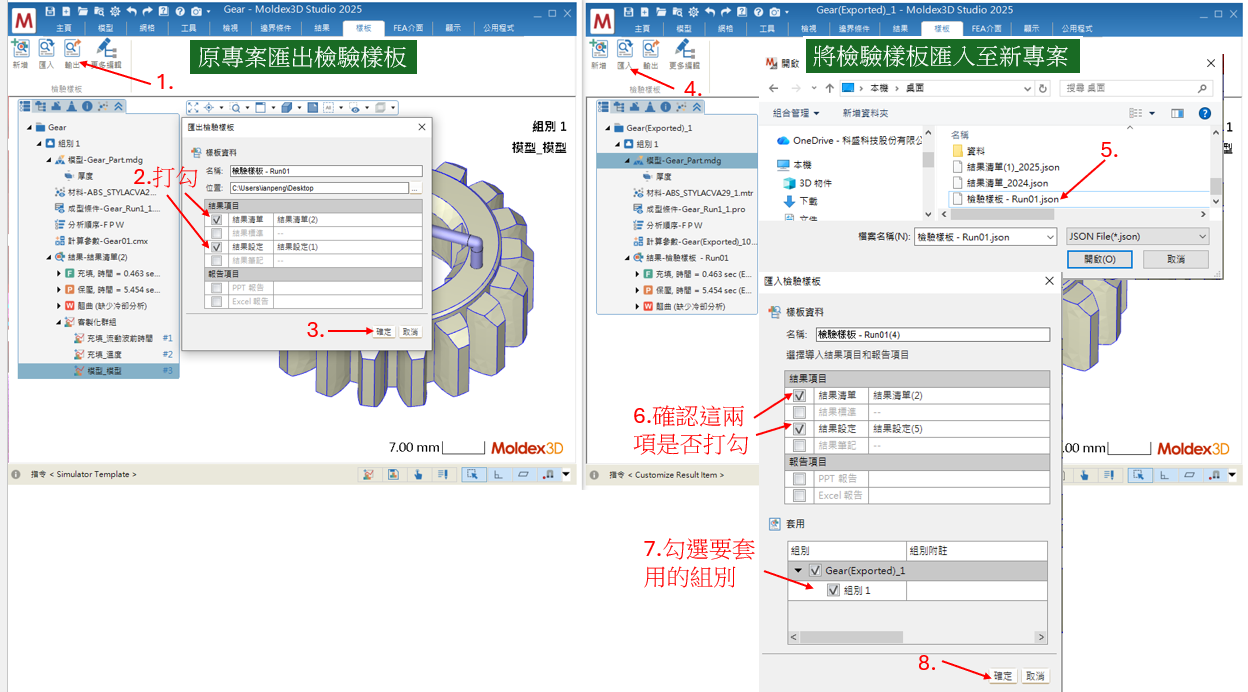The width and height of the screenshot is (1248, 692).
Task: Check the 組別 1 checkbox under Gear(Exported)_1
Action: tap(833, 590)
